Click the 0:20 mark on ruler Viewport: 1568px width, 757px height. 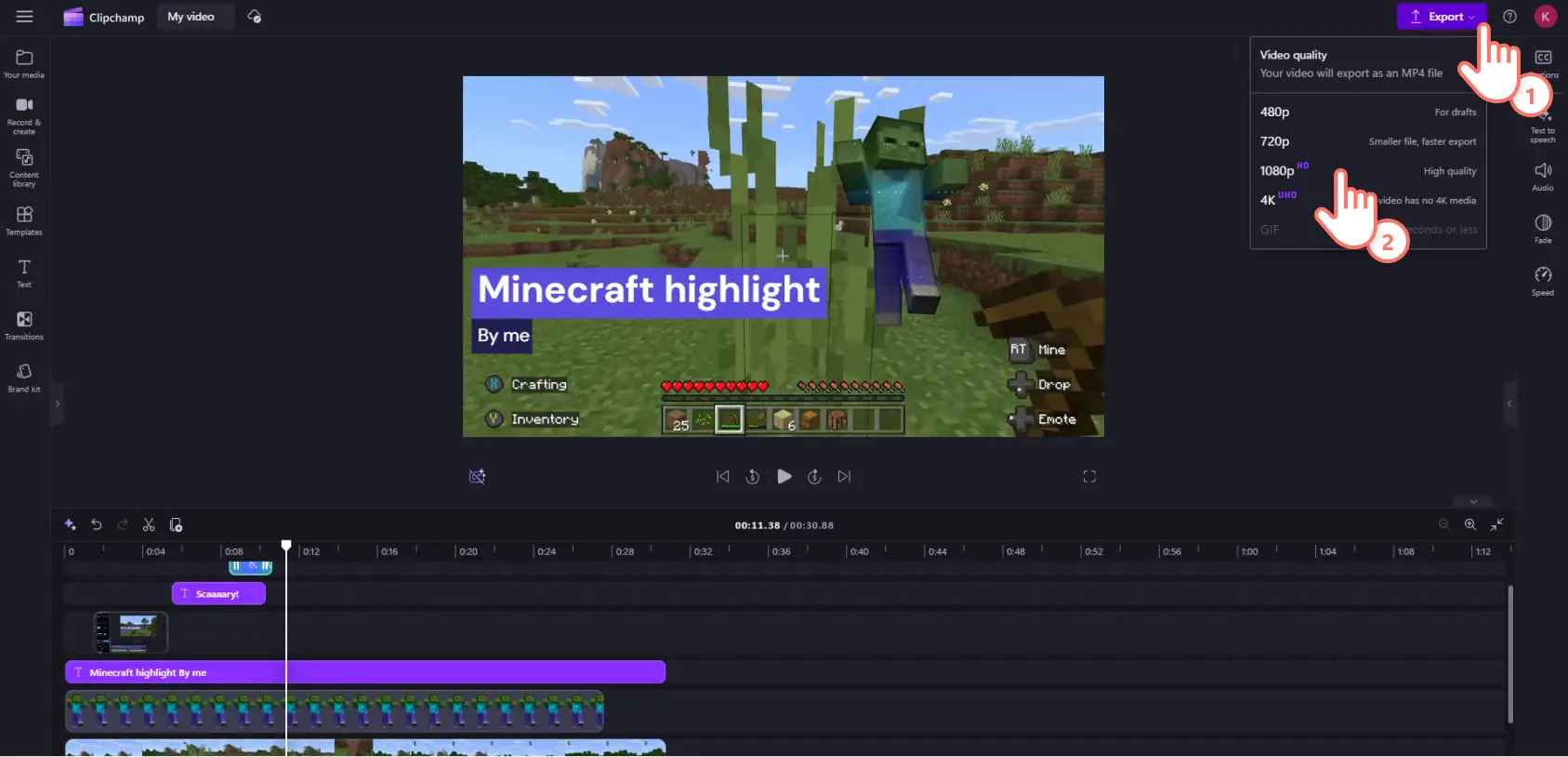tap(468, 551)
